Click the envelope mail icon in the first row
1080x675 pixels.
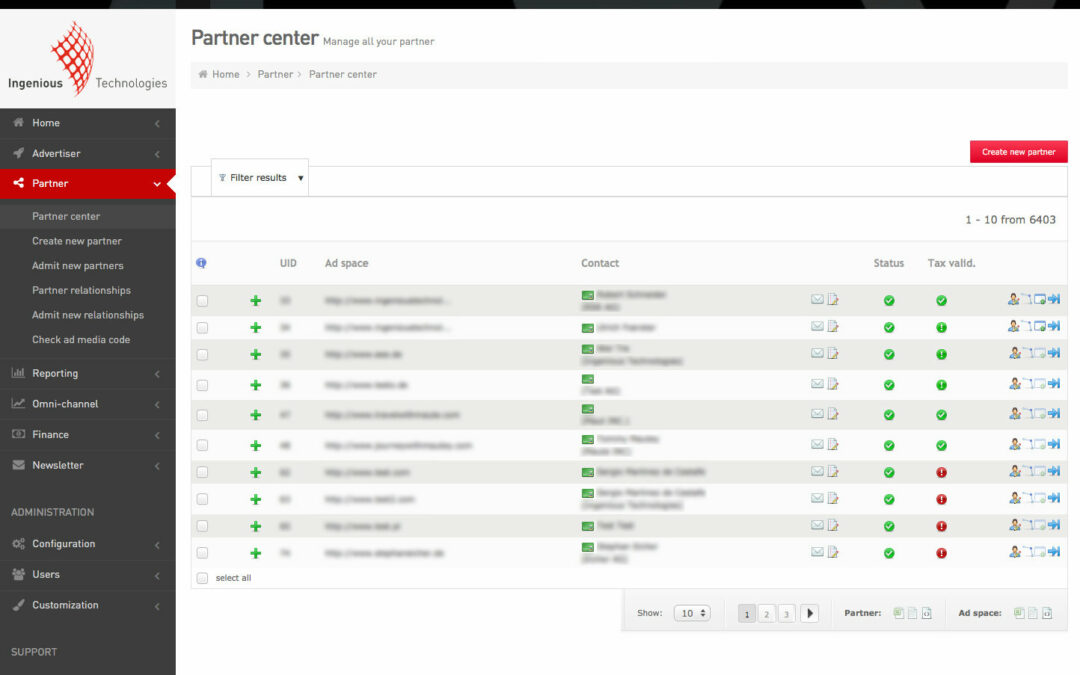pyautogui.click(x=817, y=299)
